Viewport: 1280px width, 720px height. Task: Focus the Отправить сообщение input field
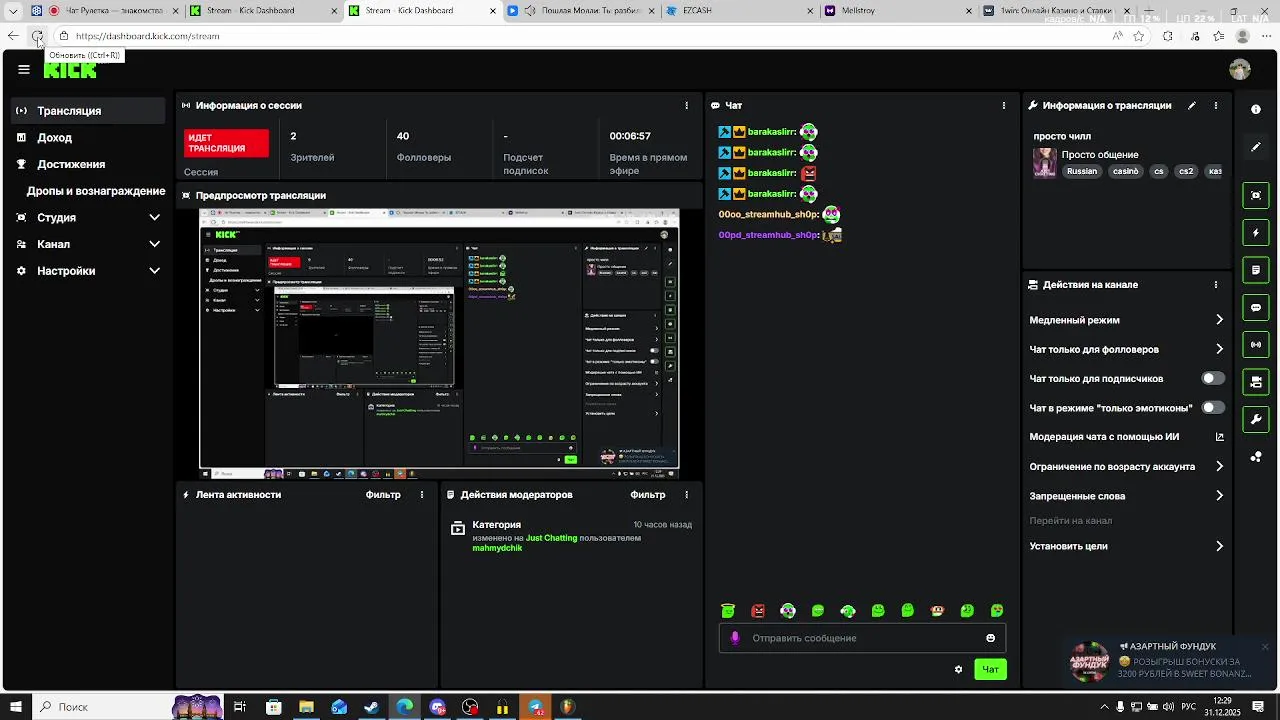(862, 638)
